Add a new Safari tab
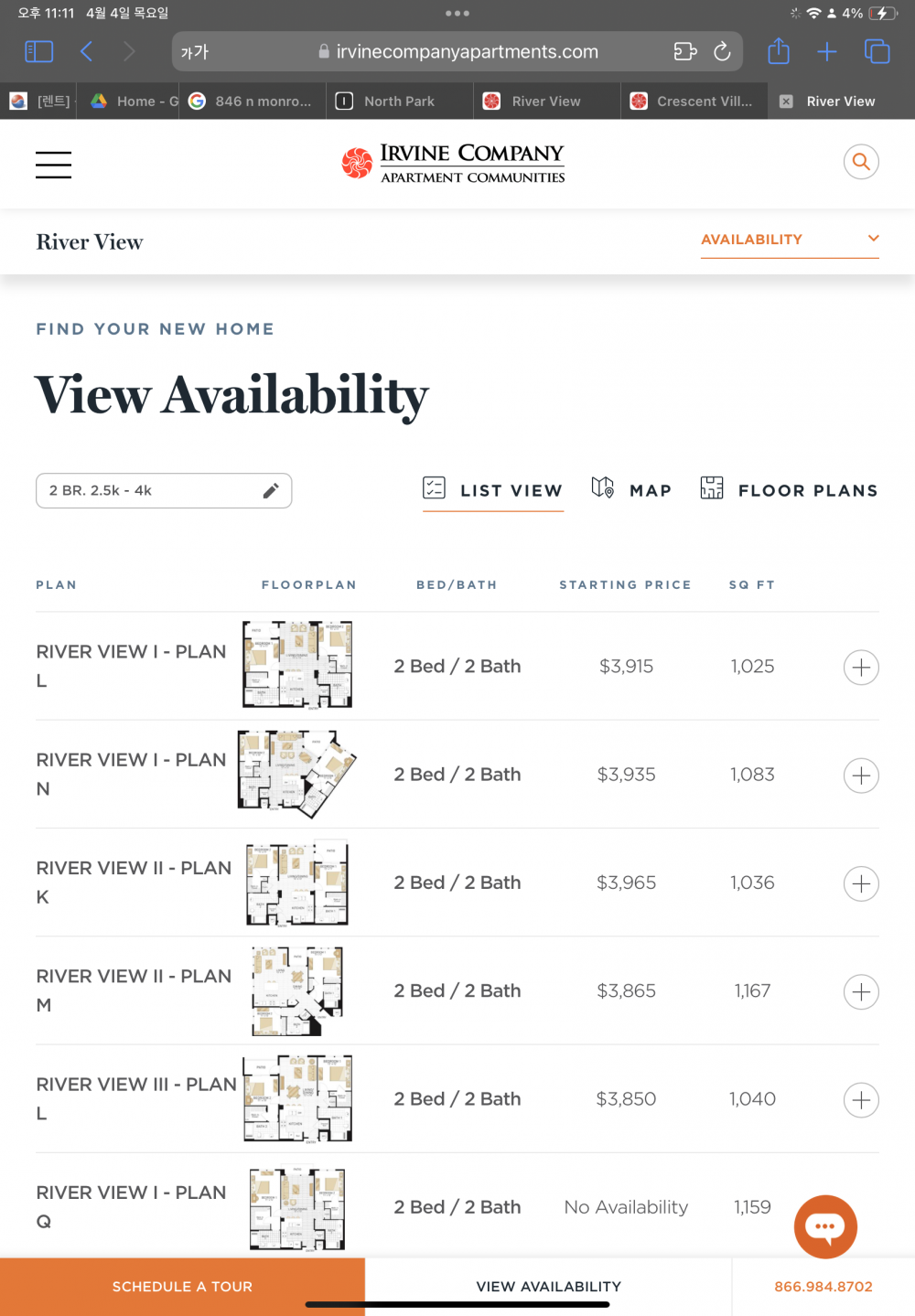Screen dimensions: 915x1316 [x=827, y=52]
